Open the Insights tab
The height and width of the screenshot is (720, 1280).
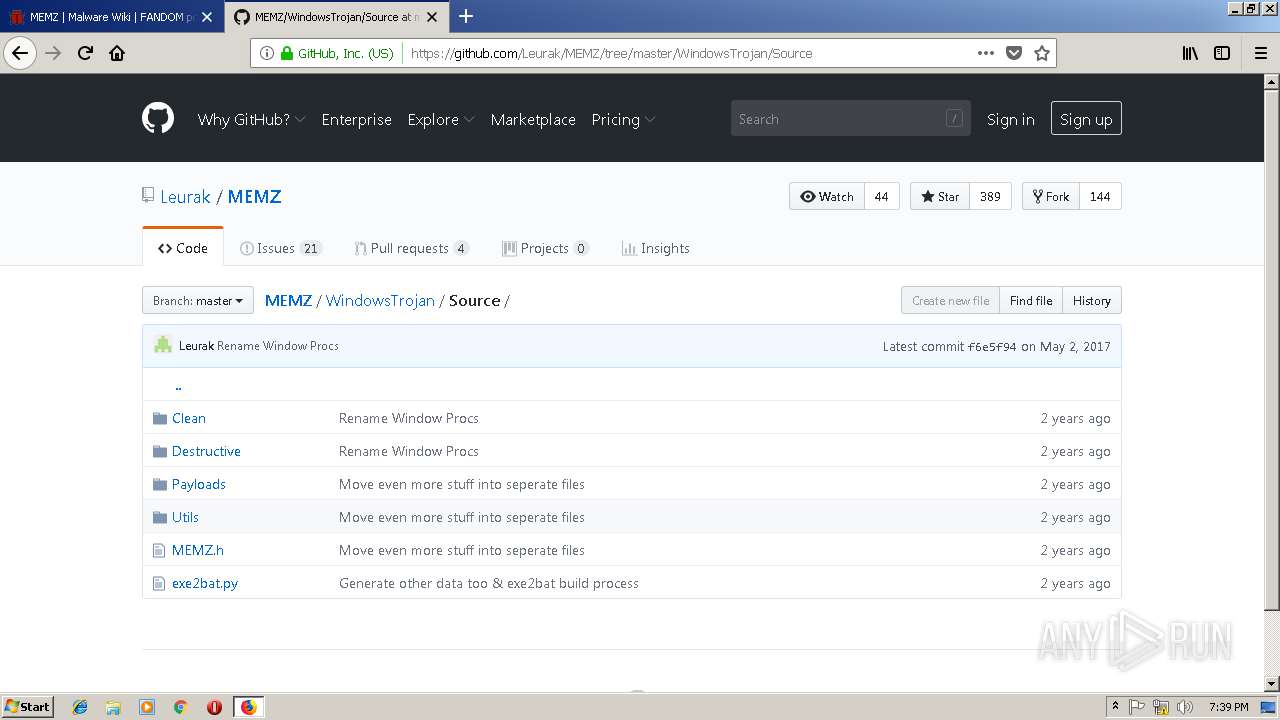(655, 248)
